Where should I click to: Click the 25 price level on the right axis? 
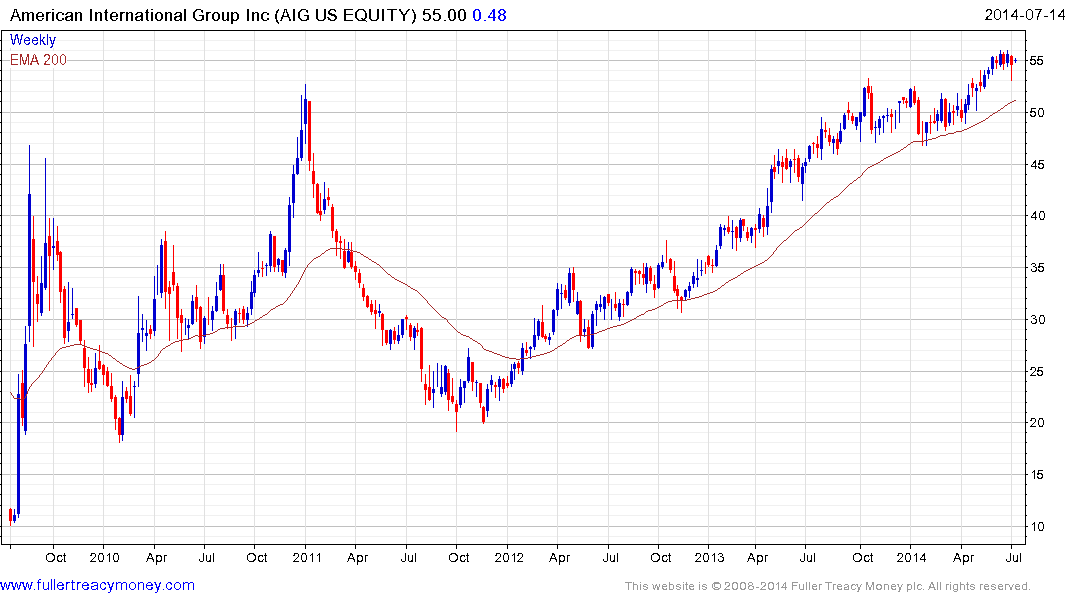[x=1037, y=372]
